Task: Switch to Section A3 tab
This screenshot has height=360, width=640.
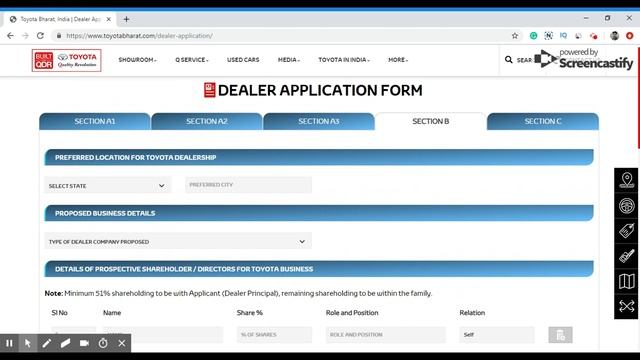Action: pyautogui.click(x=319, y=122)
